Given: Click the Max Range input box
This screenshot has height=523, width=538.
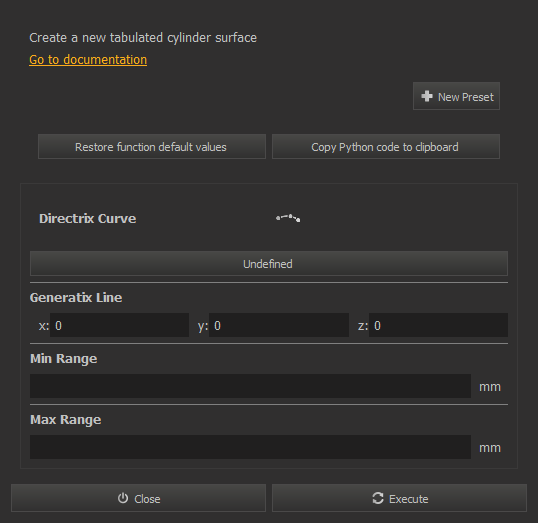Looking at the screenshot, I should coord(250,447).
